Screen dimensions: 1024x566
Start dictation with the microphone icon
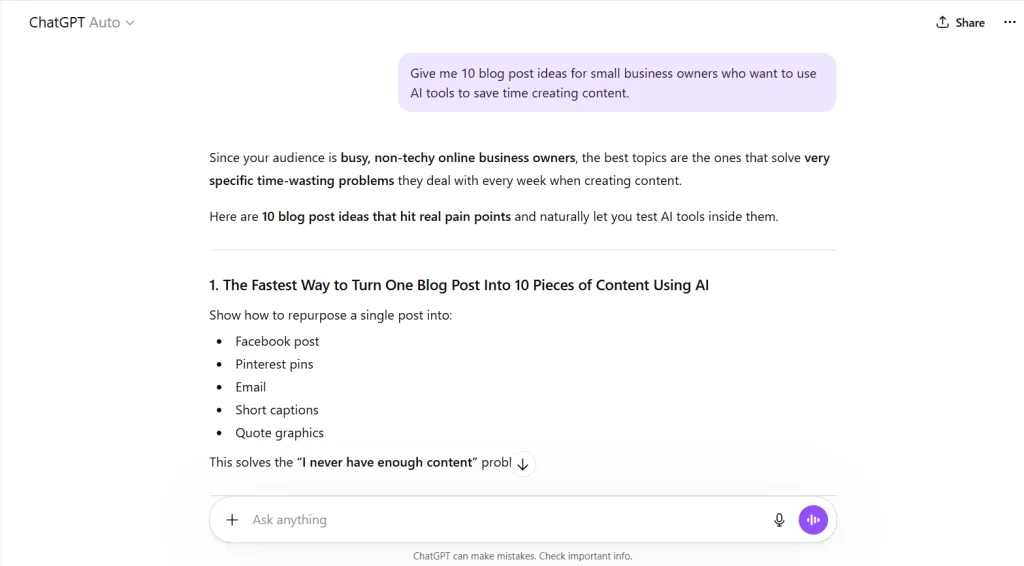tap(779, 520)
